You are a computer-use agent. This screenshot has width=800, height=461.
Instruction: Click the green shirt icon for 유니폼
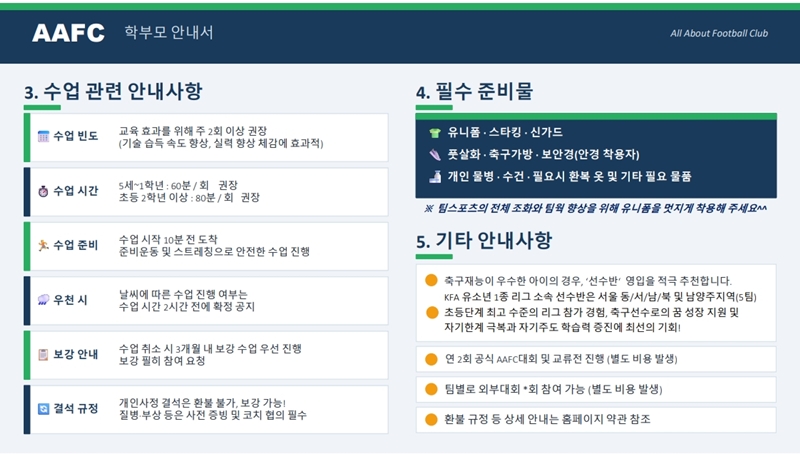(434, 132)
